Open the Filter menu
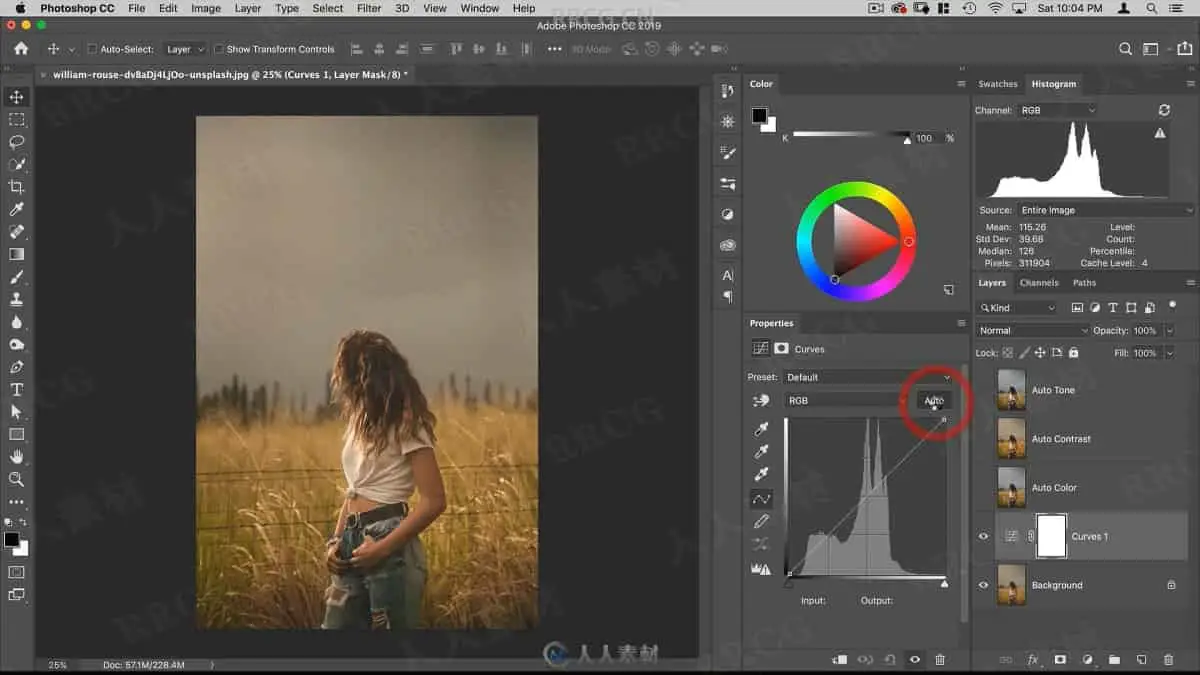Screen dimensions: 1200x675 [x=369, y=8]
